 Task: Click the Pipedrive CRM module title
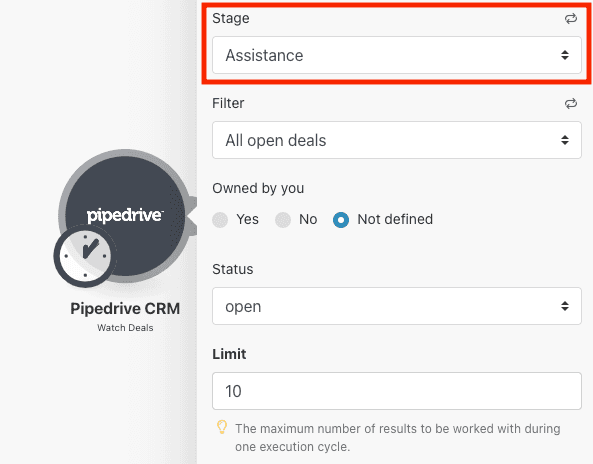(125, 309)
